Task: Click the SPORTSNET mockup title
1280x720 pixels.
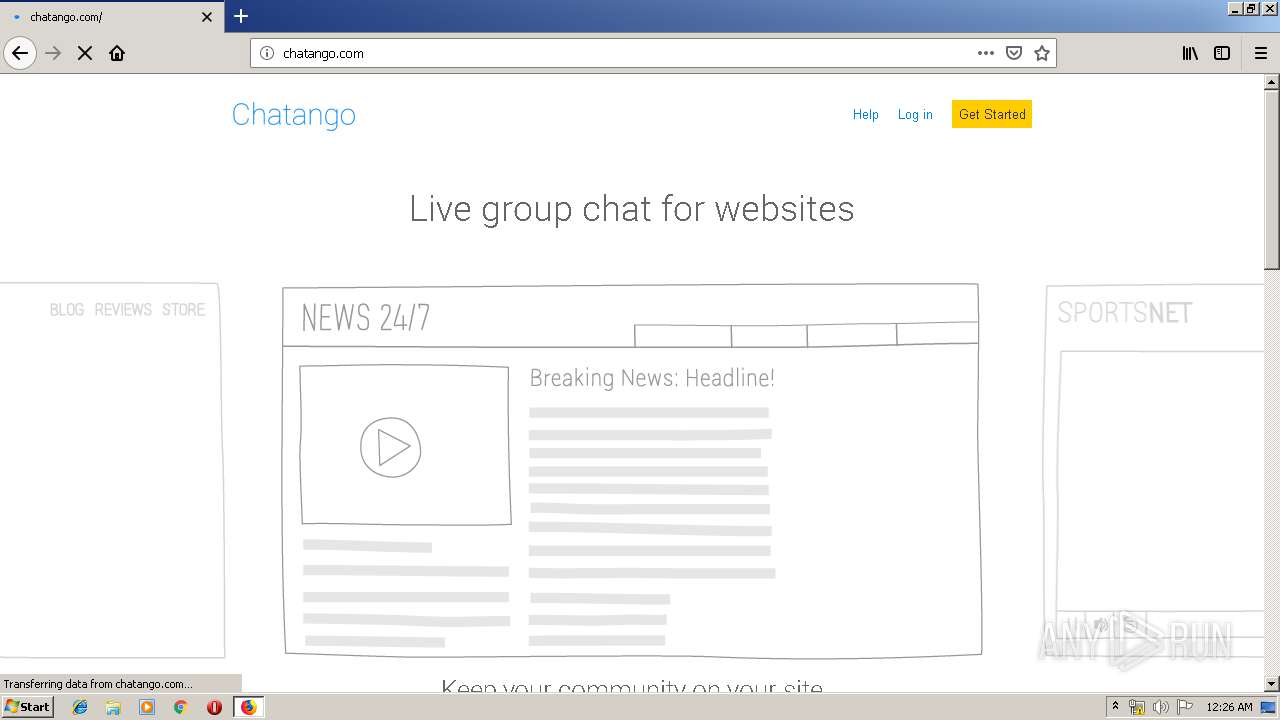Action: 1125,313
